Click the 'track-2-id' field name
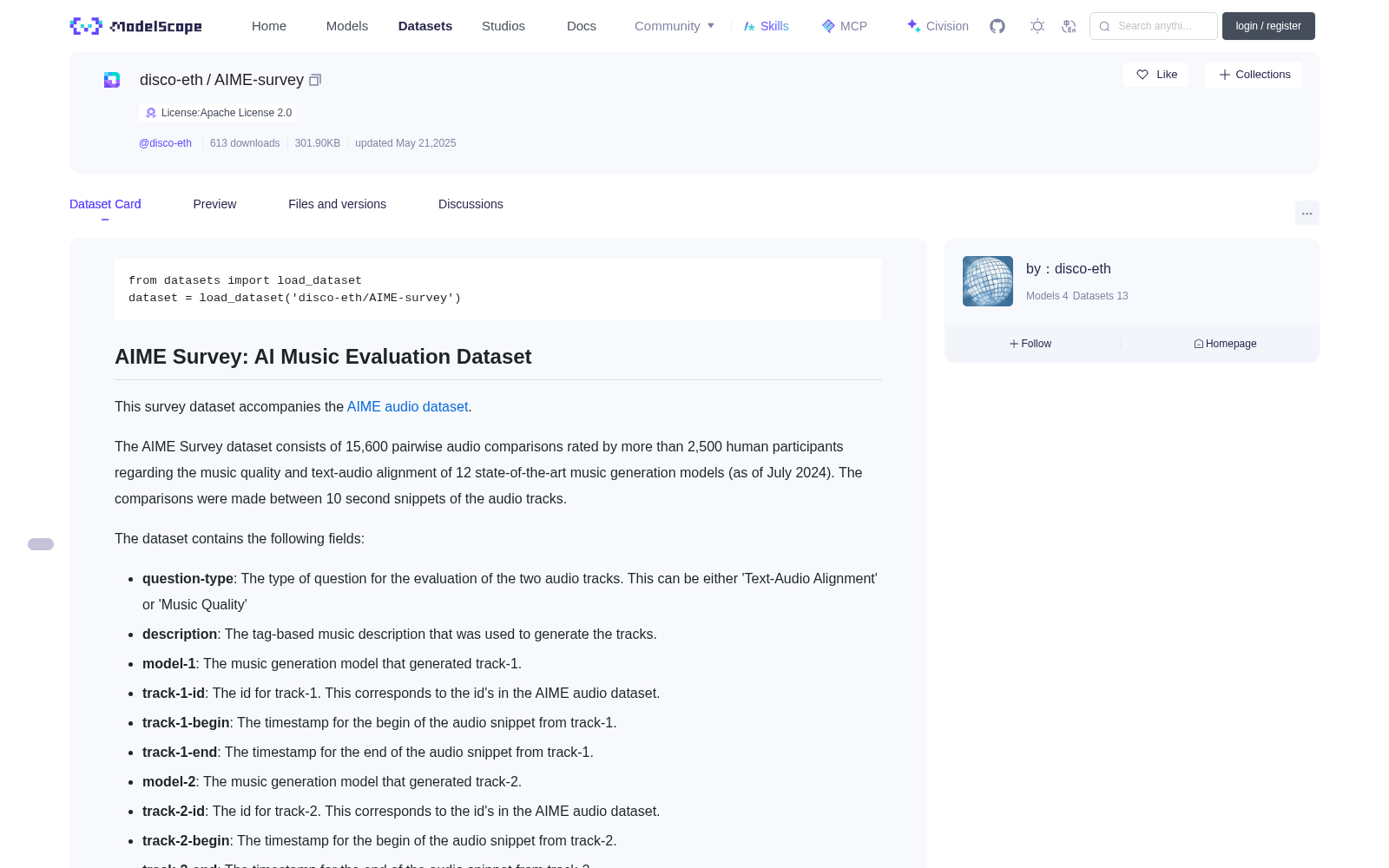Viewport: 1389px width, 868px height. pyautogui.click(x=174, y=811)
